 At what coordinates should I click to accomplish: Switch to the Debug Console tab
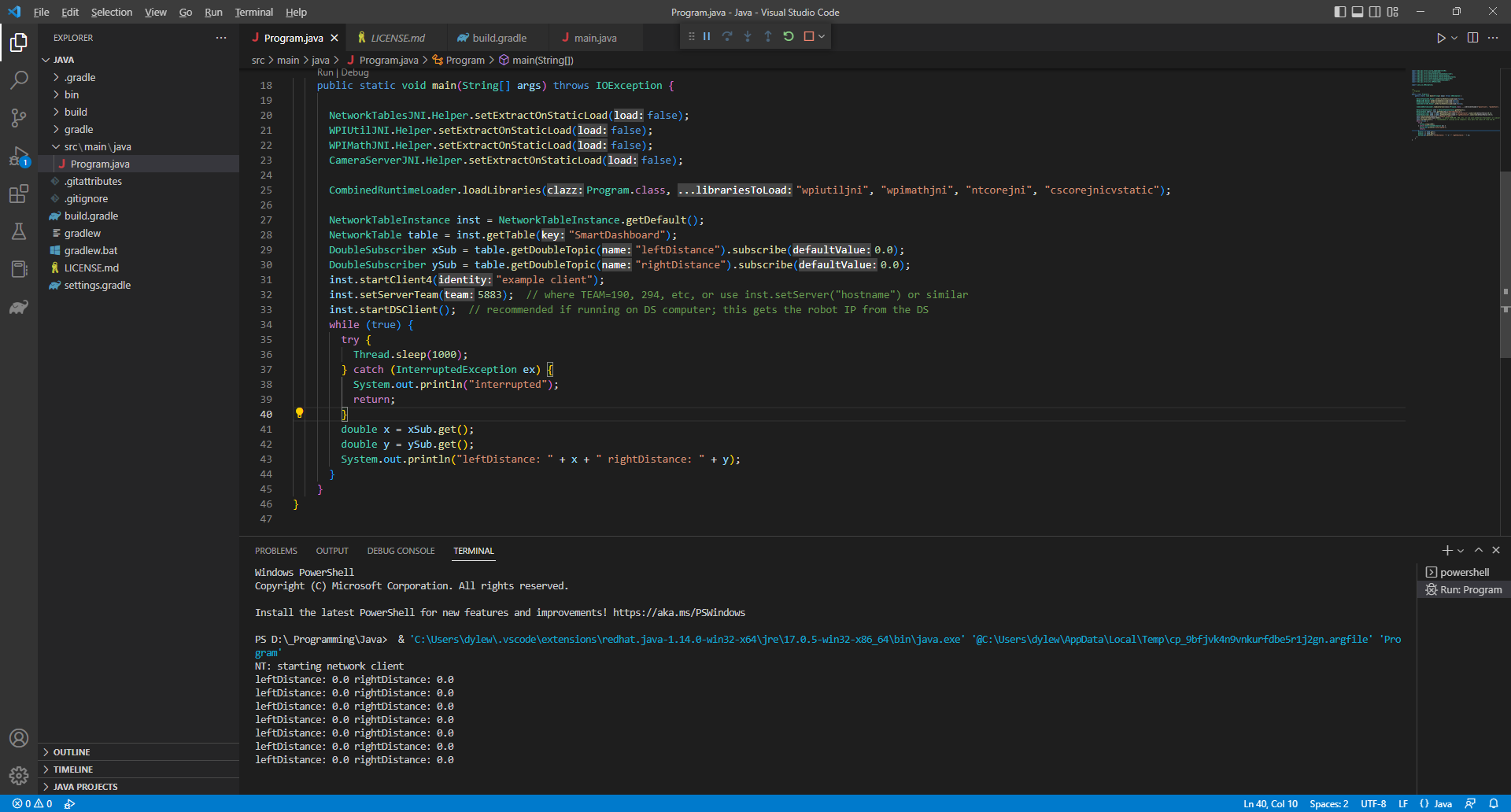[401, 550]
